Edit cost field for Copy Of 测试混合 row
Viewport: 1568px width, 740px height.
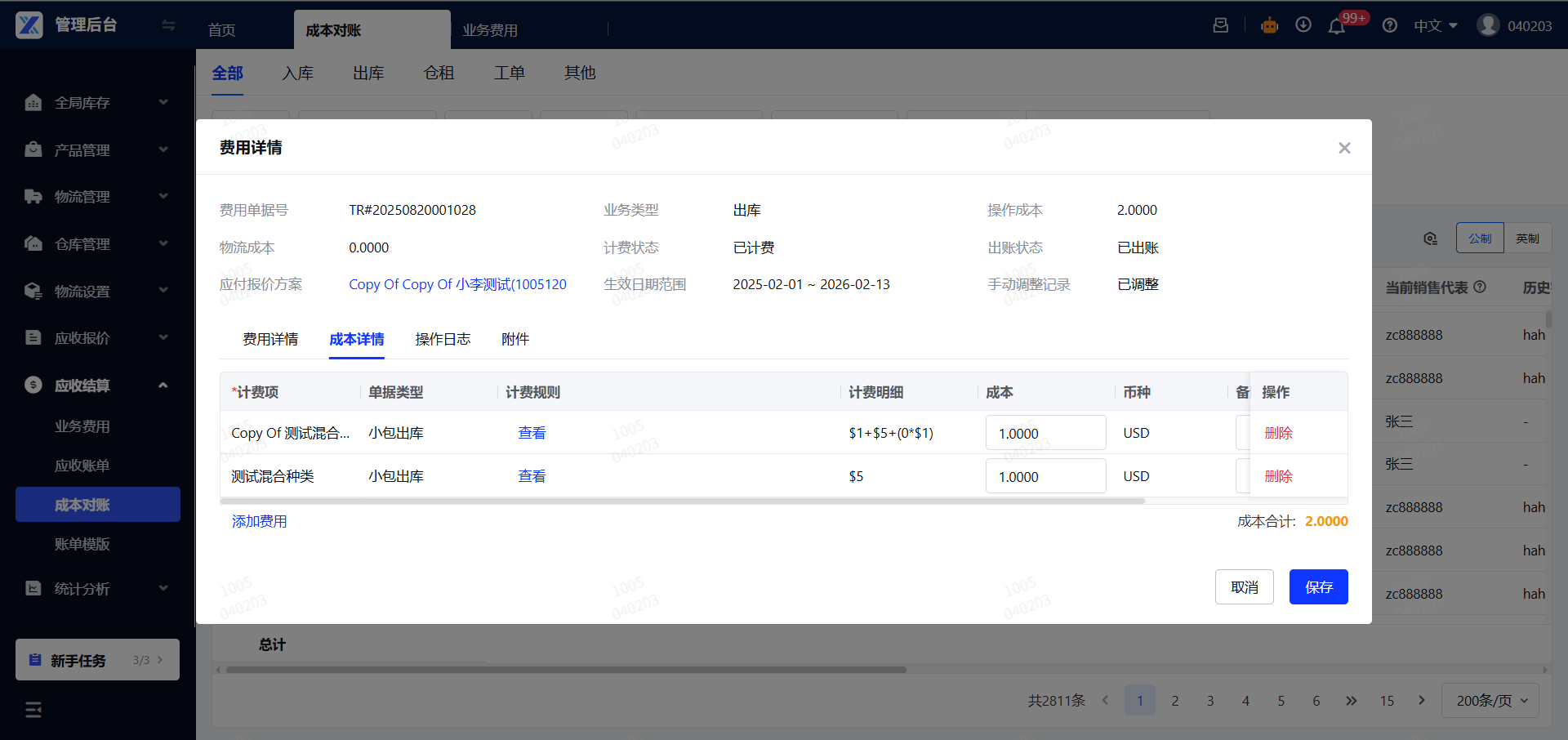pos(1046,433)
